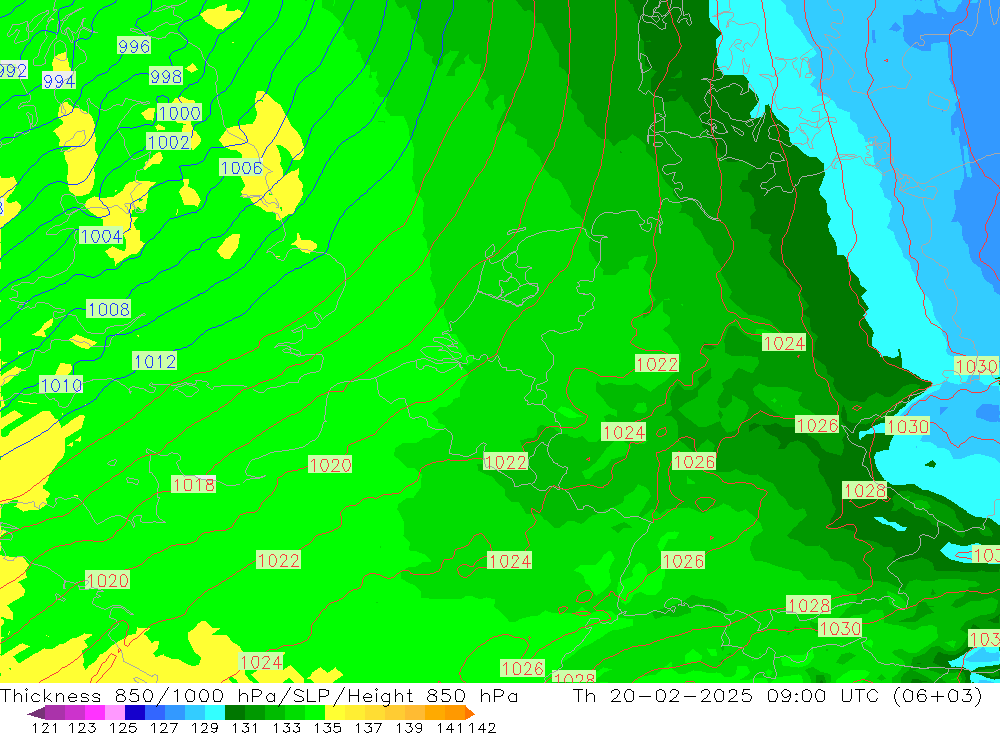The height and width of the screenshot is (733, 1000).
Task: Click the legend value 125
Action: click(123, 727)
